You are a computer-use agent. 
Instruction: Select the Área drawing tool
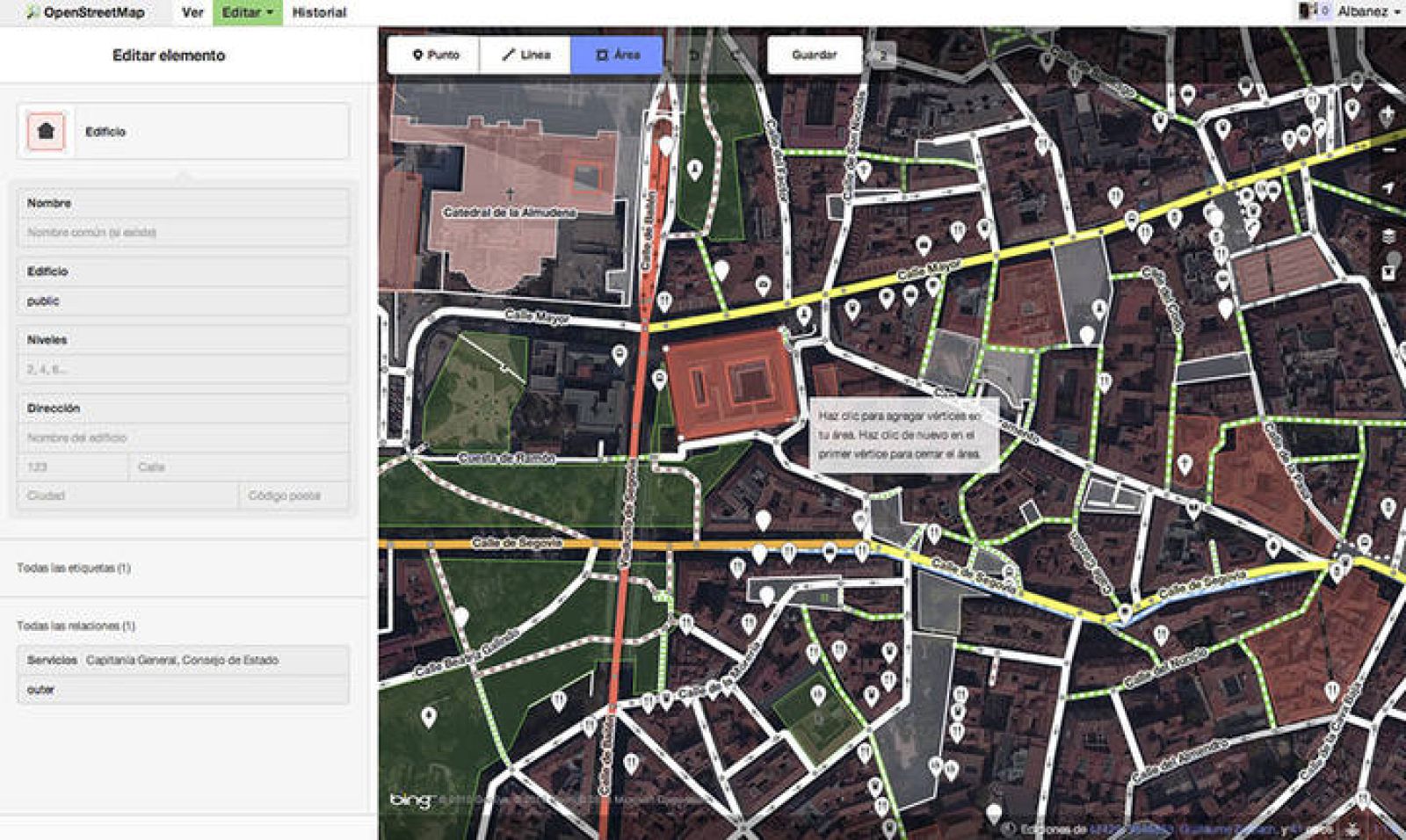(616, 54)
